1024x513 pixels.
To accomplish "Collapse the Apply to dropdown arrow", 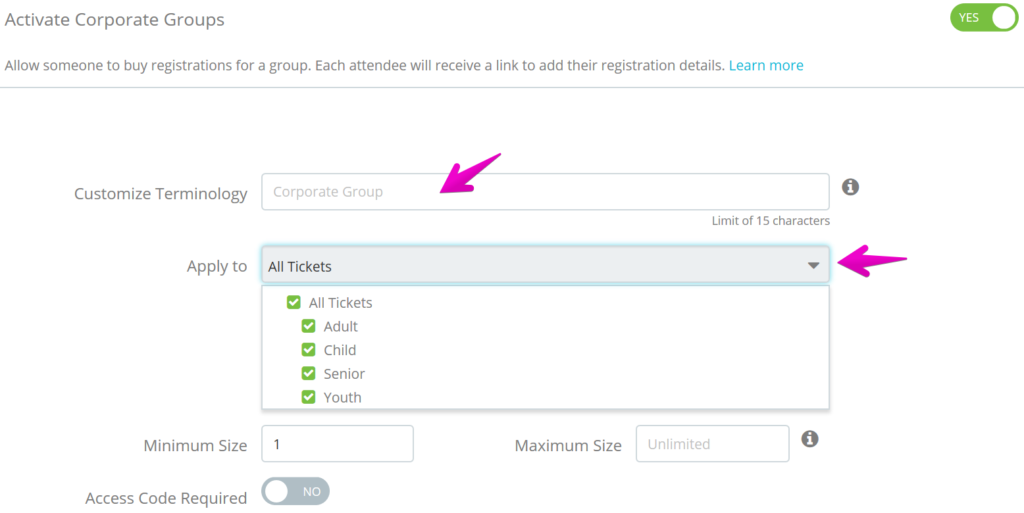I will [813, 266].
